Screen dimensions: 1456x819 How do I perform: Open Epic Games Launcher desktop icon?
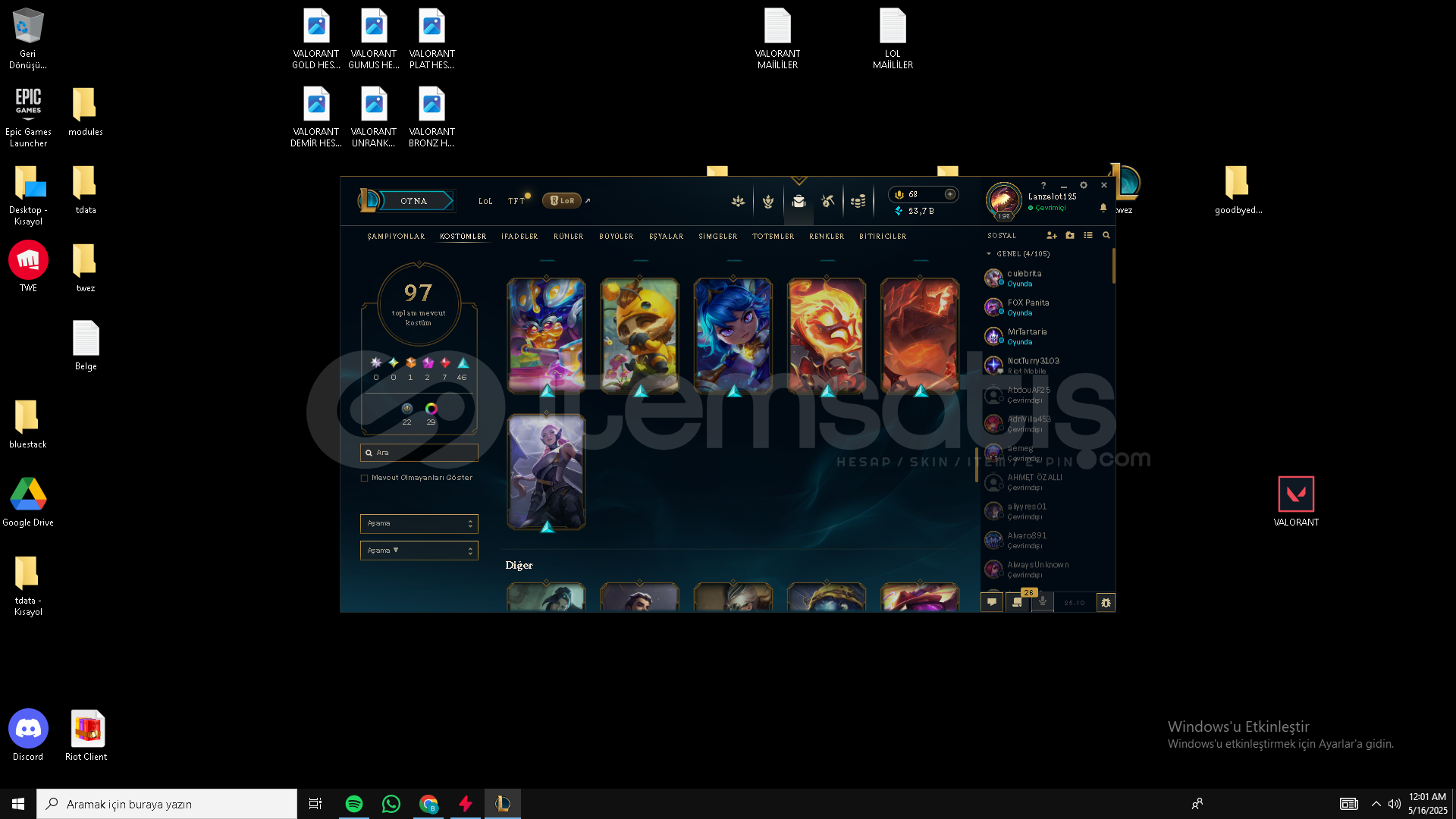point(28,116)
